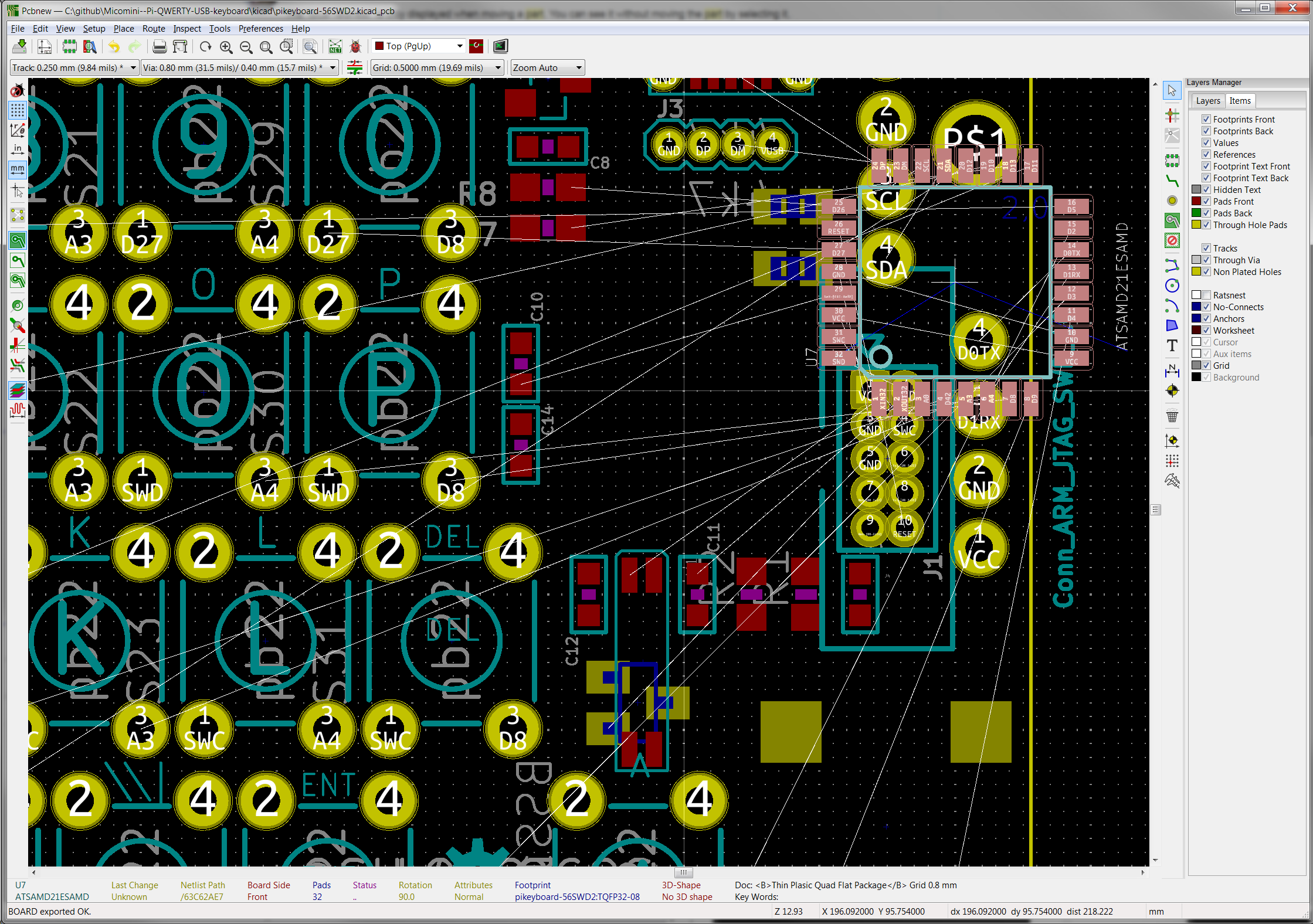Toggle the Footprints Front checkbox
The width and height of the screenshot is (1313, 924).
(1206, 119)
